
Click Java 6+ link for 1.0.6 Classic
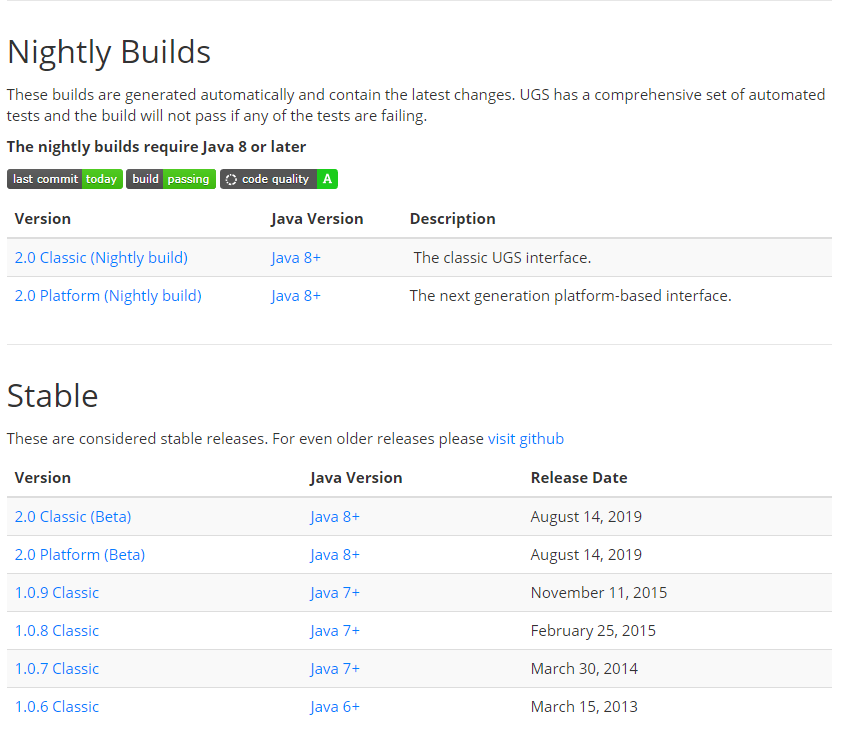coord(335,707)
